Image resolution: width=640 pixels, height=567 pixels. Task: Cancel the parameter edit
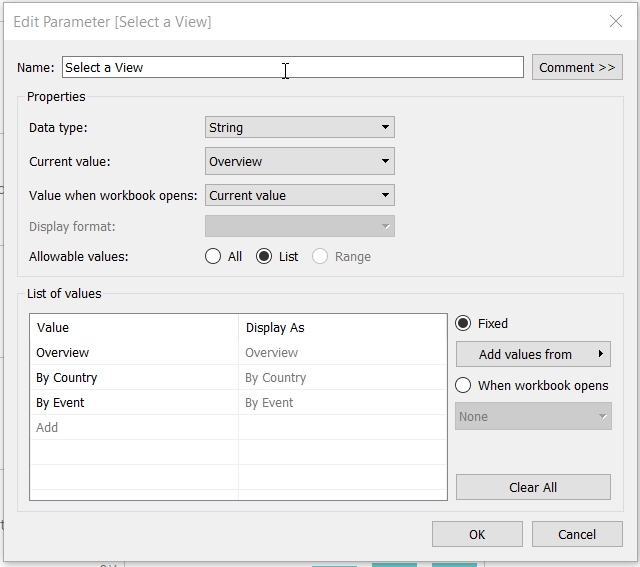tap(577, 534)
